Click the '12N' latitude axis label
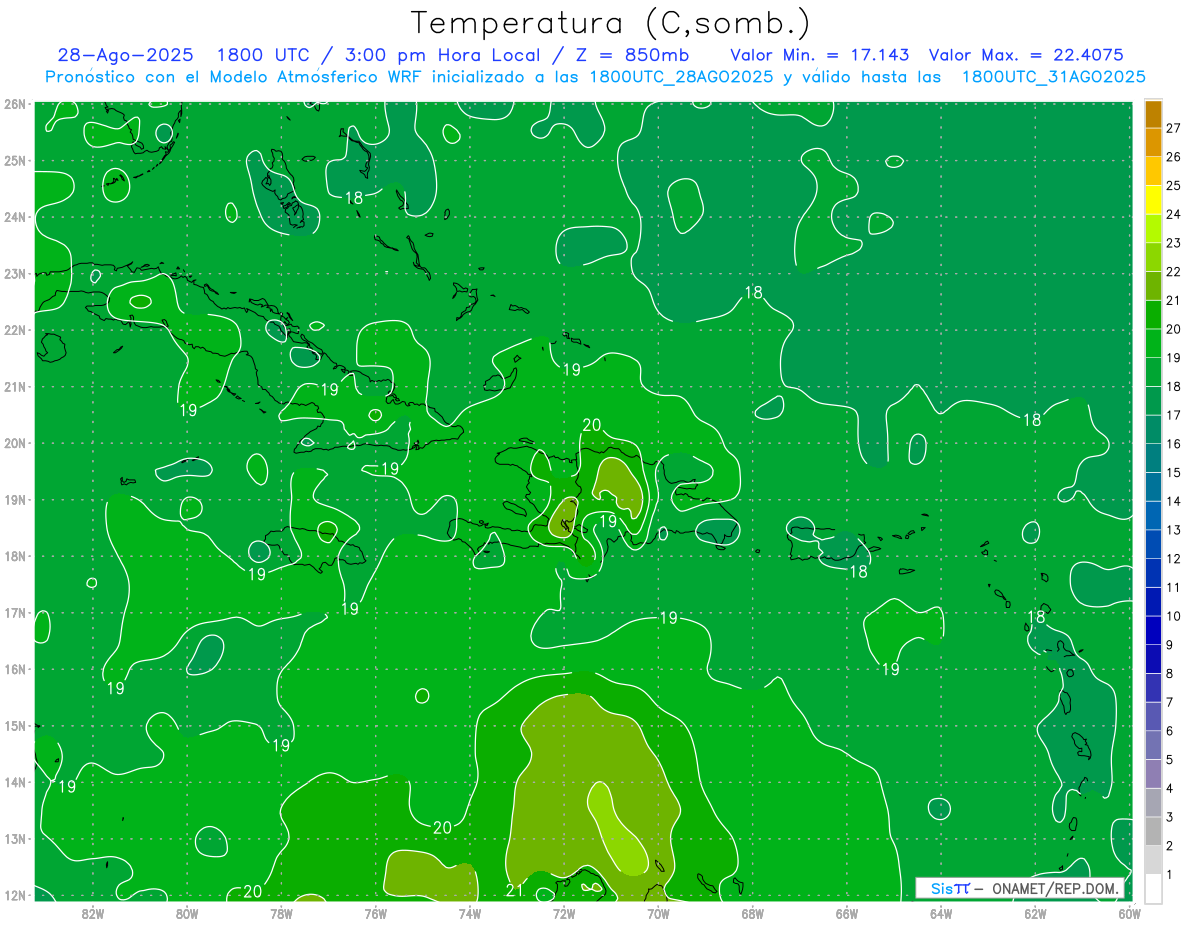 (15, 895)
